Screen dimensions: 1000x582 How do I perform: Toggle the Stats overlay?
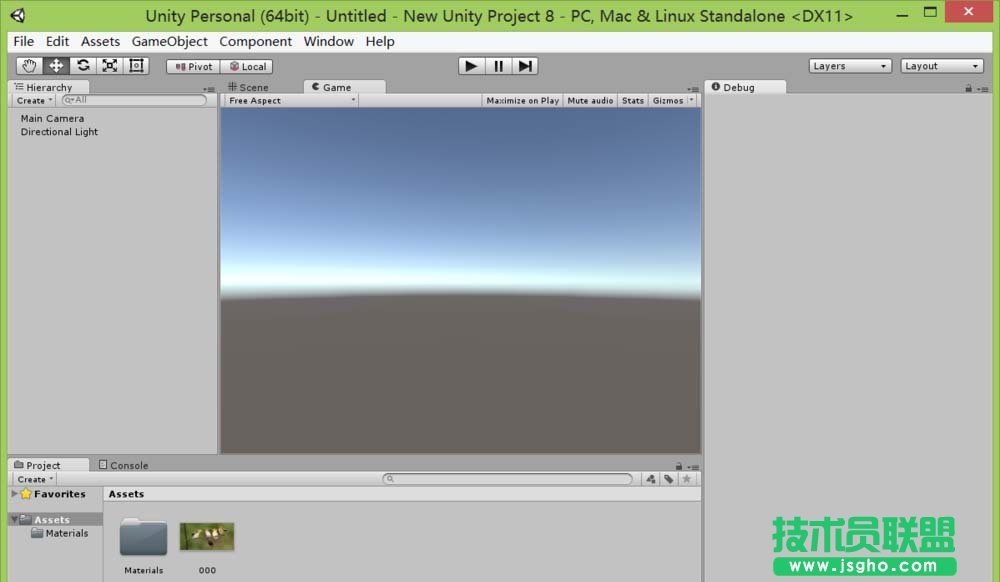point(633,101)
